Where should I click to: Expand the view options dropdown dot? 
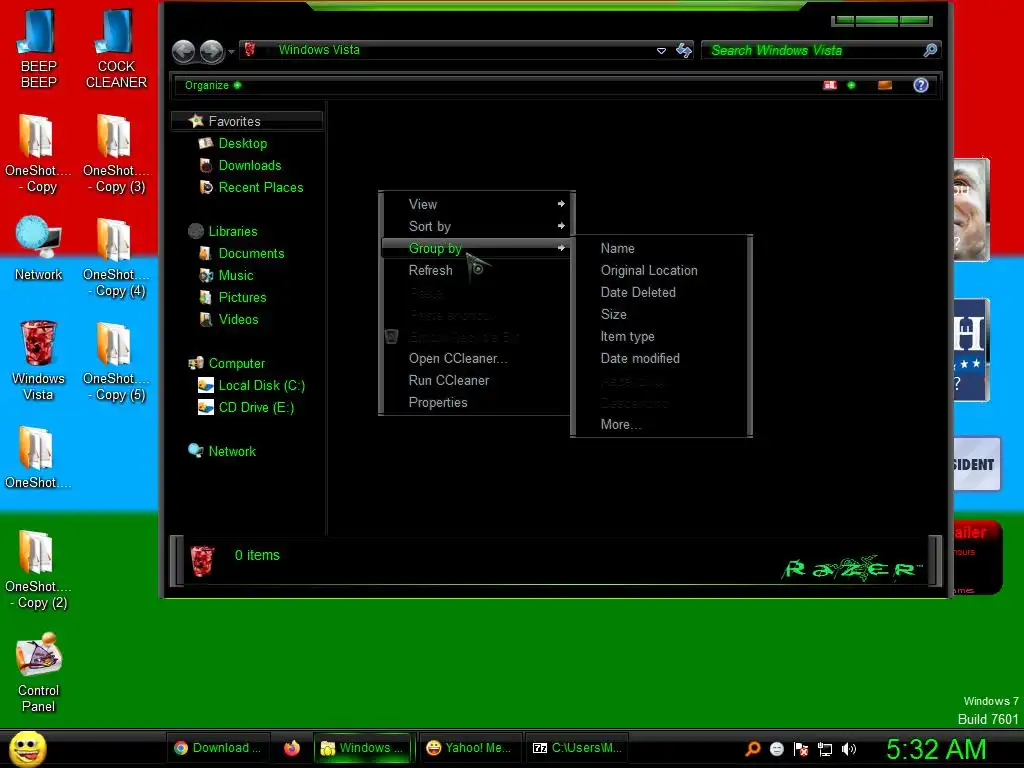click(851, 85)
